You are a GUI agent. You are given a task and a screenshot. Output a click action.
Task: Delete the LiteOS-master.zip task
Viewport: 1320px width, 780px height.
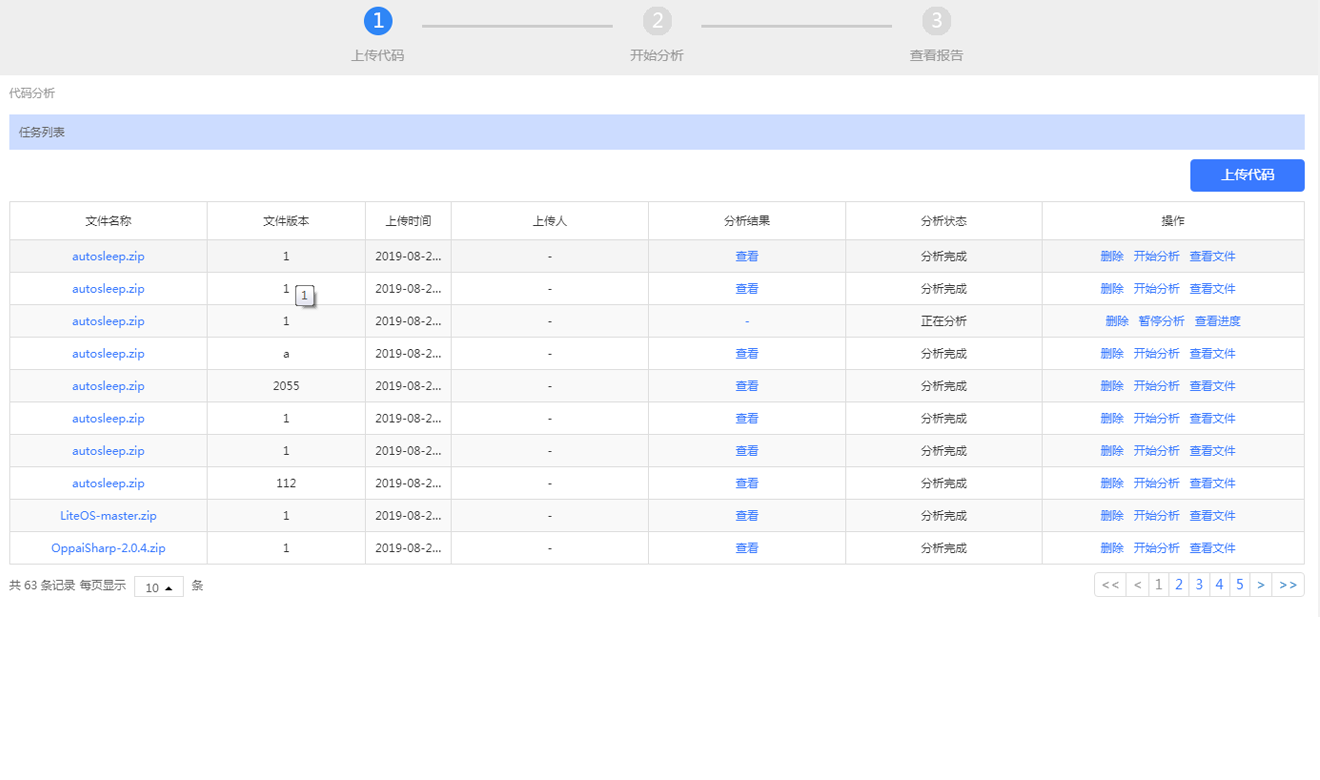(1112, 516)
